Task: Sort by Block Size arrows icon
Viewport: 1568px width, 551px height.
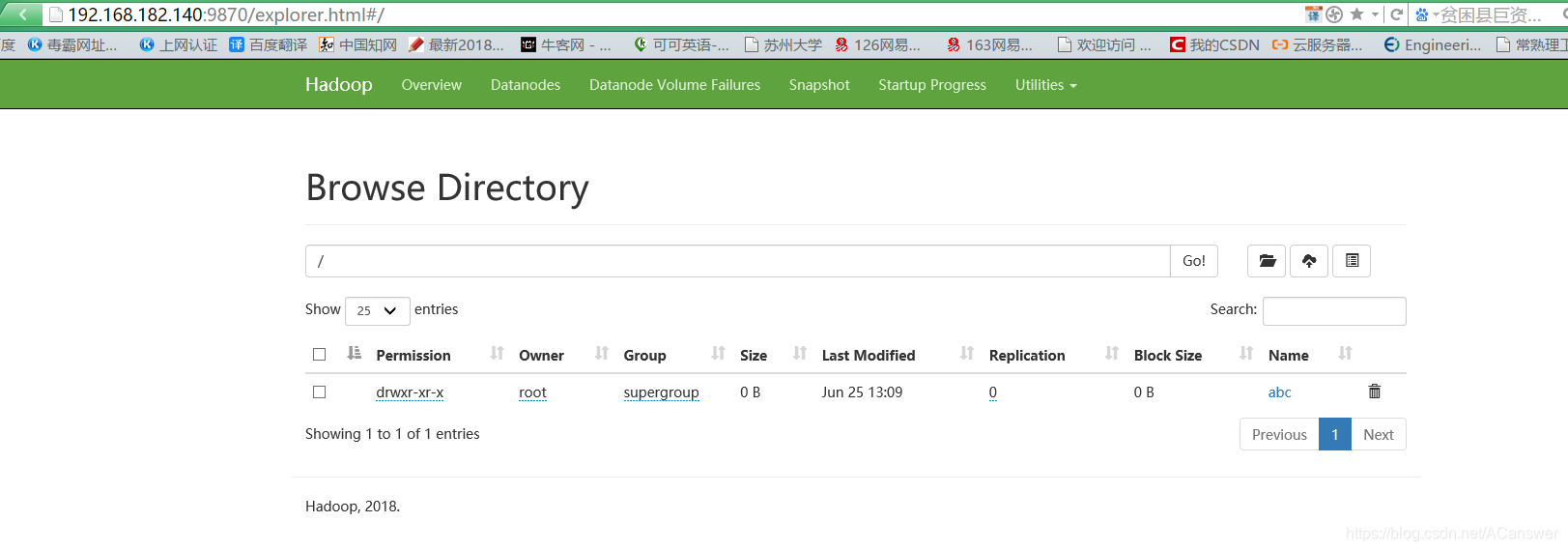Action: click(1246, 354)
